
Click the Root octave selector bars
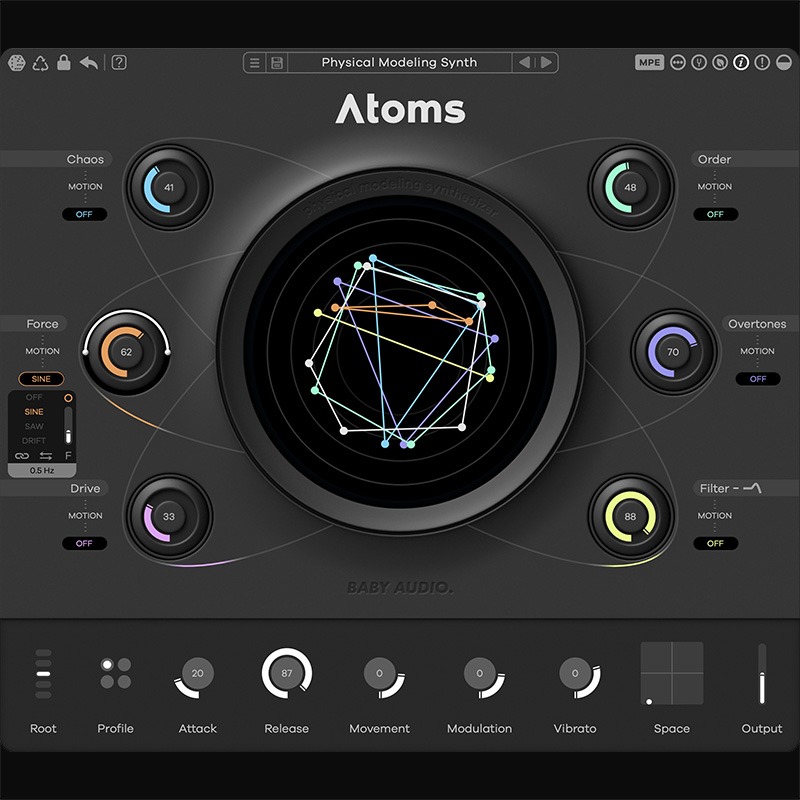(x=43, y=674)
